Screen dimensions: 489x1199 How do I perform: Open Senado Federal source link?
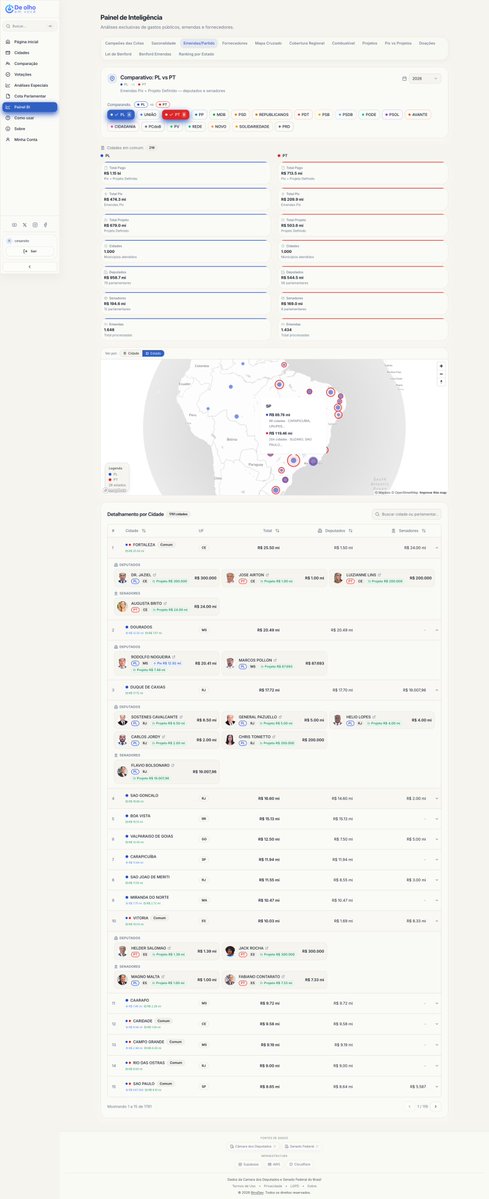click(x=301, y=1146)
